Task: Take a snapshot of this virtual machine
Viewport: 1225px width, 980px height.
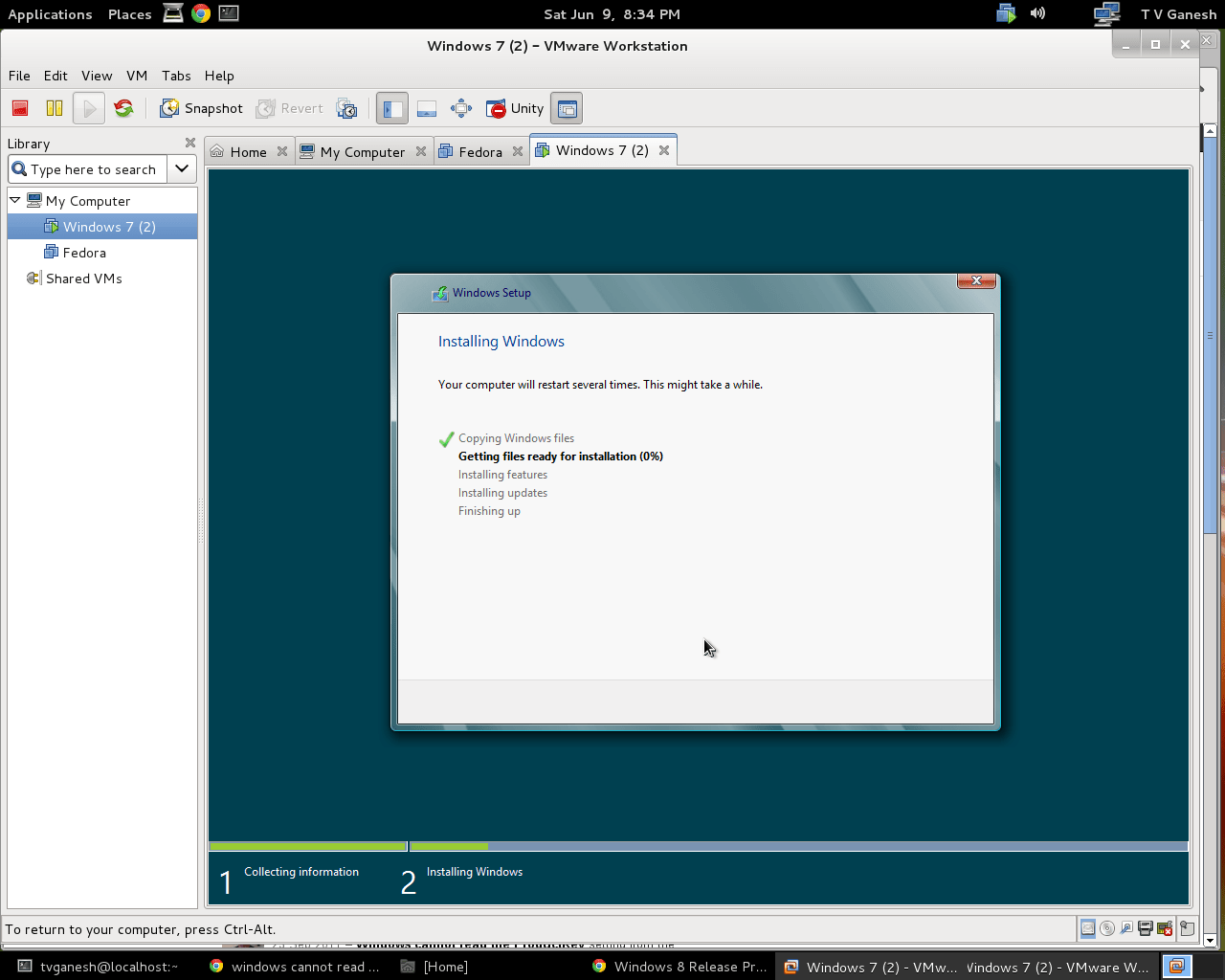Action: coord(201,108)
